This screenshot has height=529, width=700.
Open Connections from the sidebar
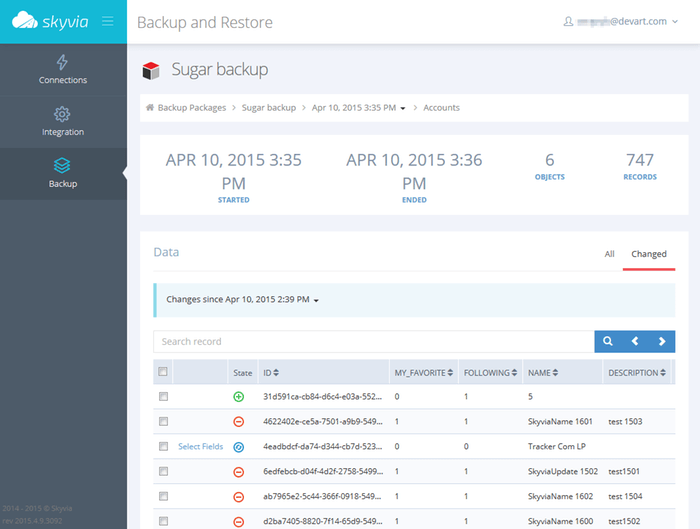pyautogui.click(x=63, y=69)
